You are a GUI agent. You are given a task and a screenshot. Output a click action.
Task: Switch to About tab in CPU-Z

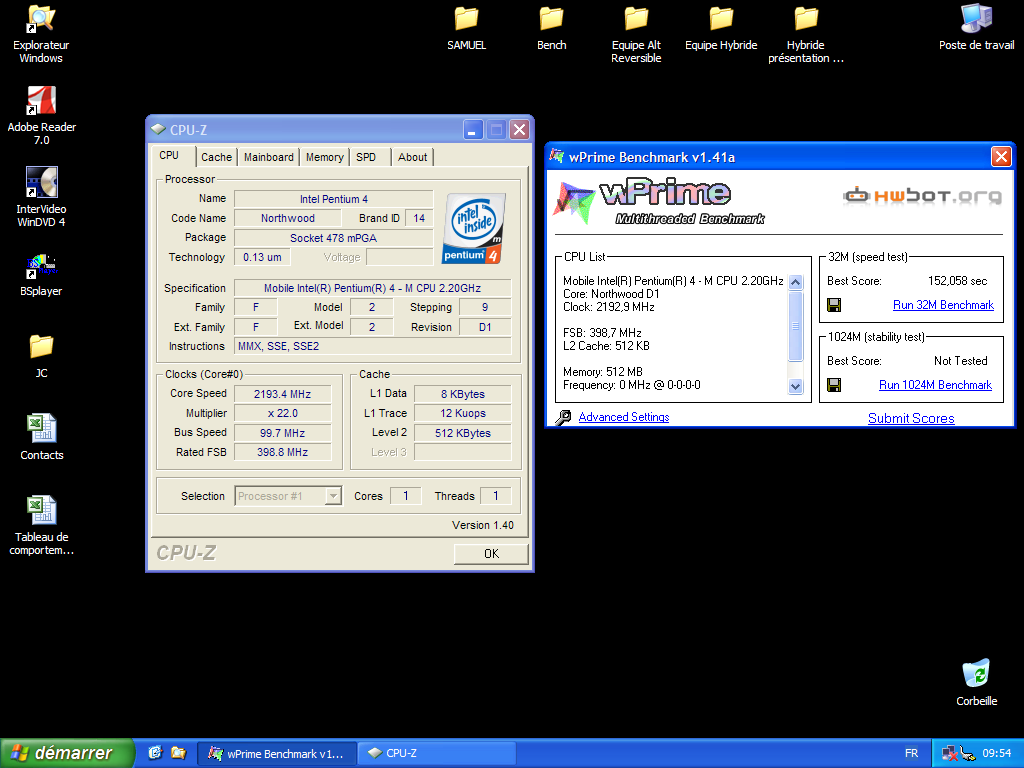coord(412,157)
